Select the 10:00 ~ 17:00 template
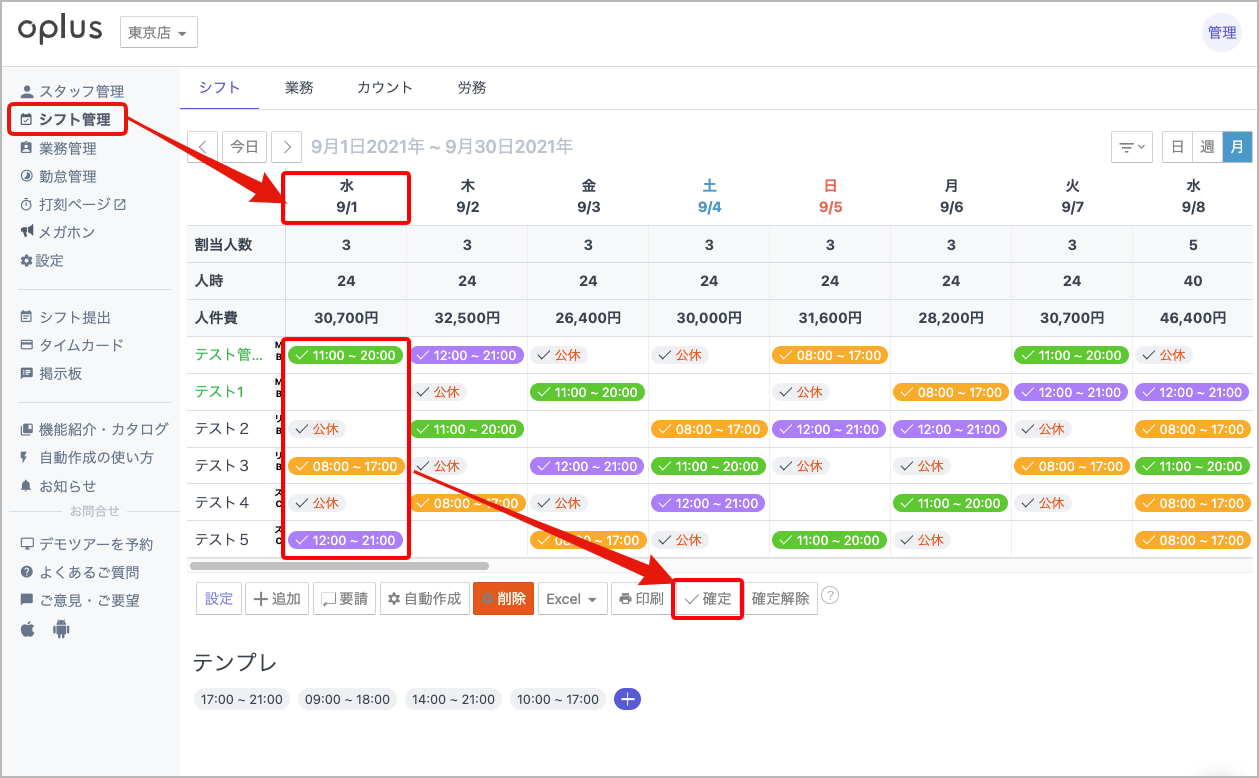 [x=558, y=699]
